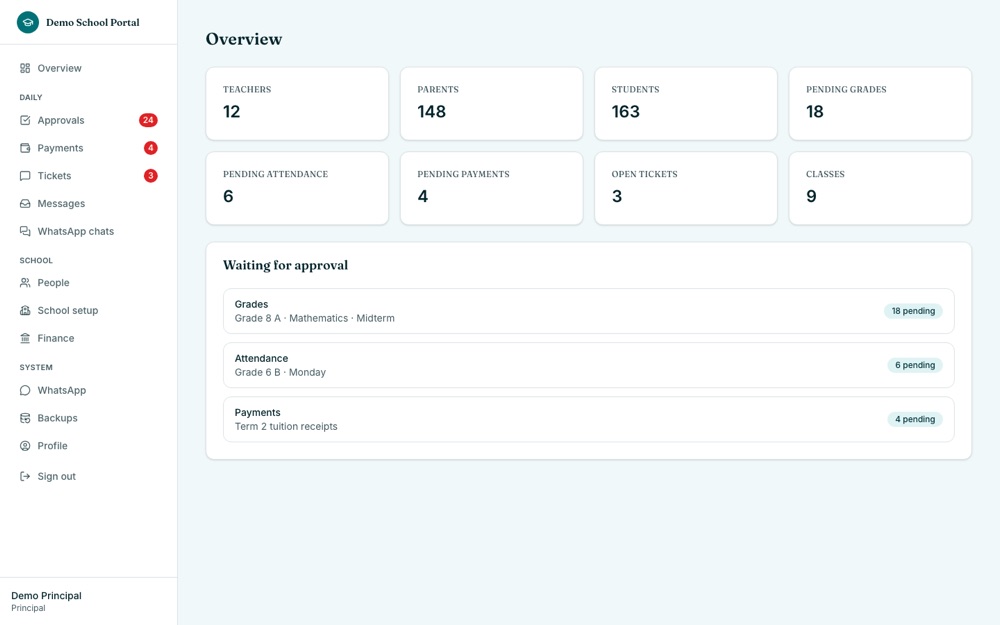Open the Open Tickets 3 card

click(x=686, y=188)
